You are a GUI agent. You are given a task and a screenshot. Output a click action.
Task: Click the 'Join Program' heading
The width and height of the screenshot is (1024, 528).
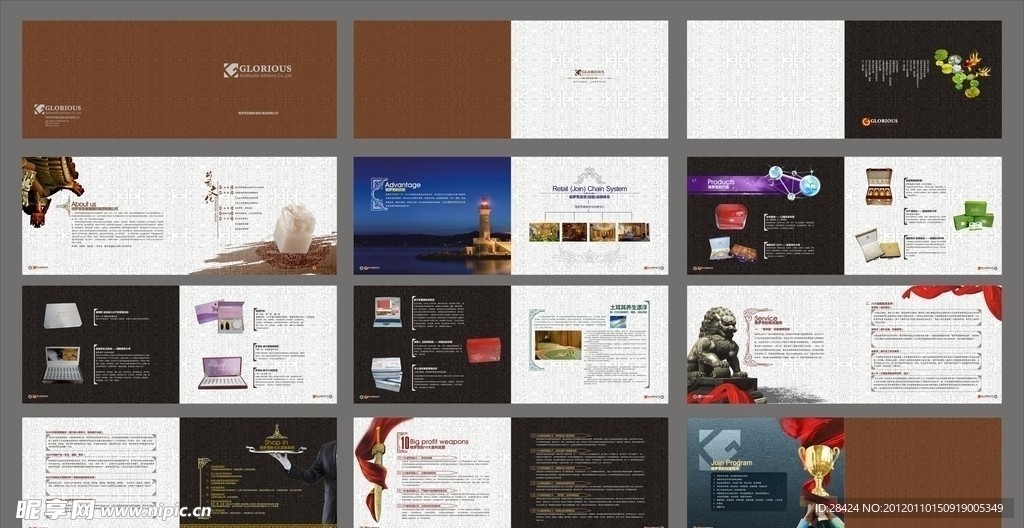(x=731, y=463)
